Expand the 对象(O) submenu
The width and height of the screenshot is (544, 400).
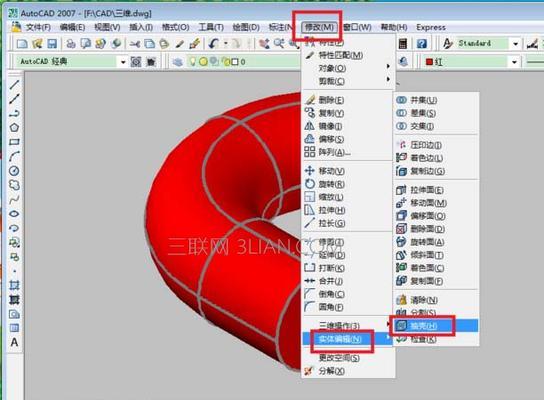click(x=348, y=68)
